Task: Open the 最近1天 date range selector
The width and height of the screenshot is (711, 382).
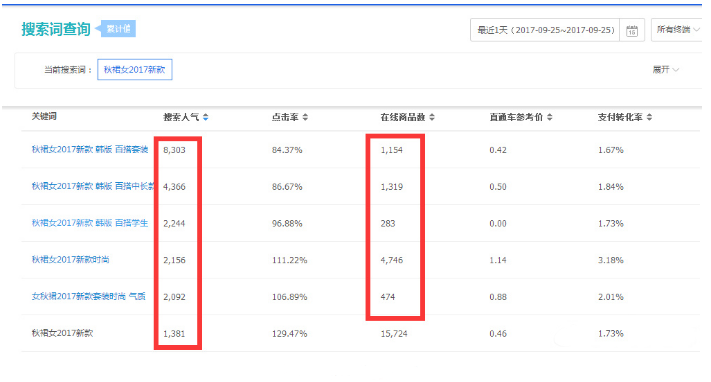Action: pos(545,30)
